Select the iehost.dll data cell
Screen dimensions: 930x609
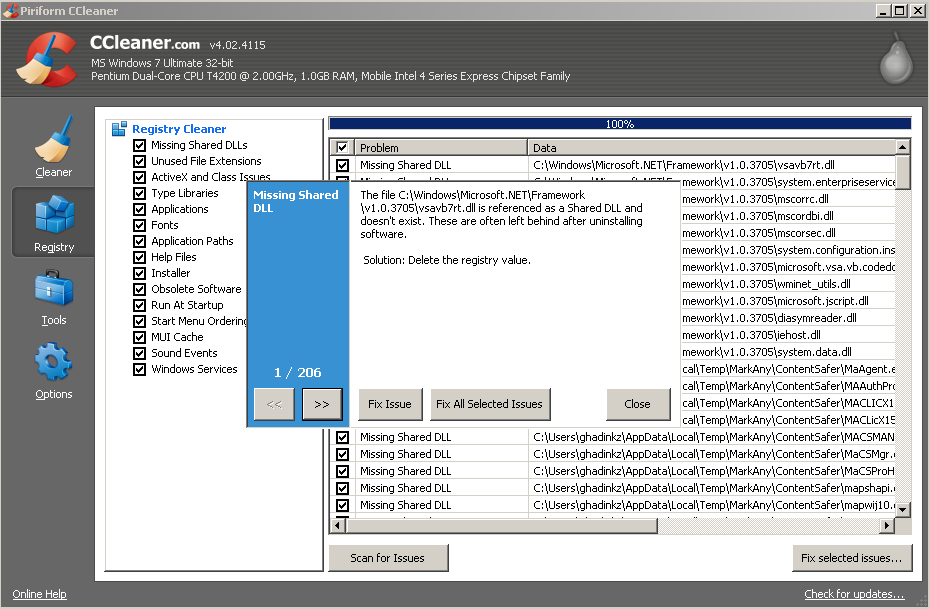(788, 335)
